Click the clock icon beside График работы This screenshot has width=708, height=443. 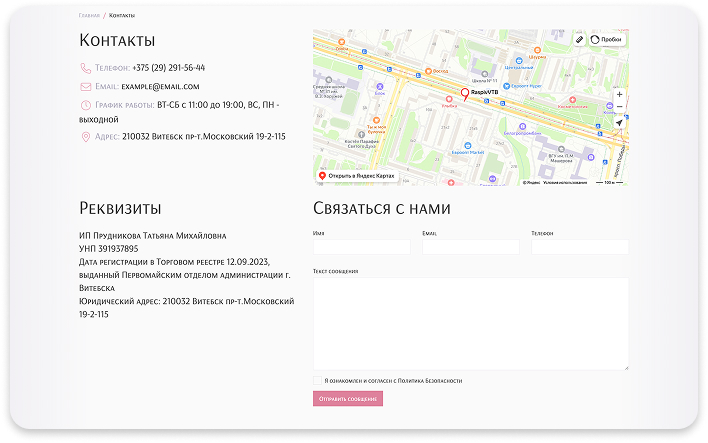(85, 105)
